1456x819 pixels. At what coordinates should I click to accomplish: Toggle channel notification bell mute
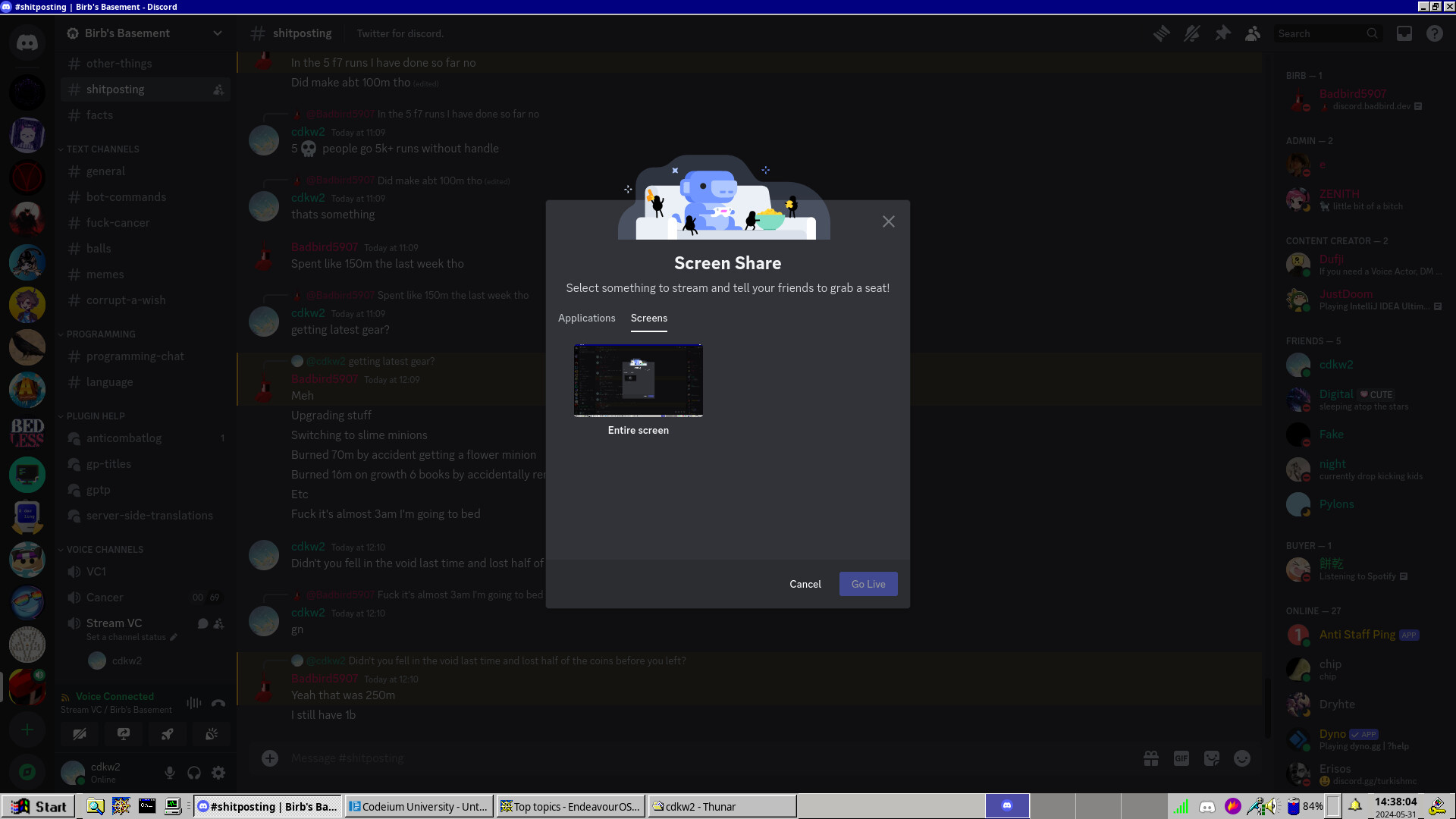click(x=1191, y=33)
